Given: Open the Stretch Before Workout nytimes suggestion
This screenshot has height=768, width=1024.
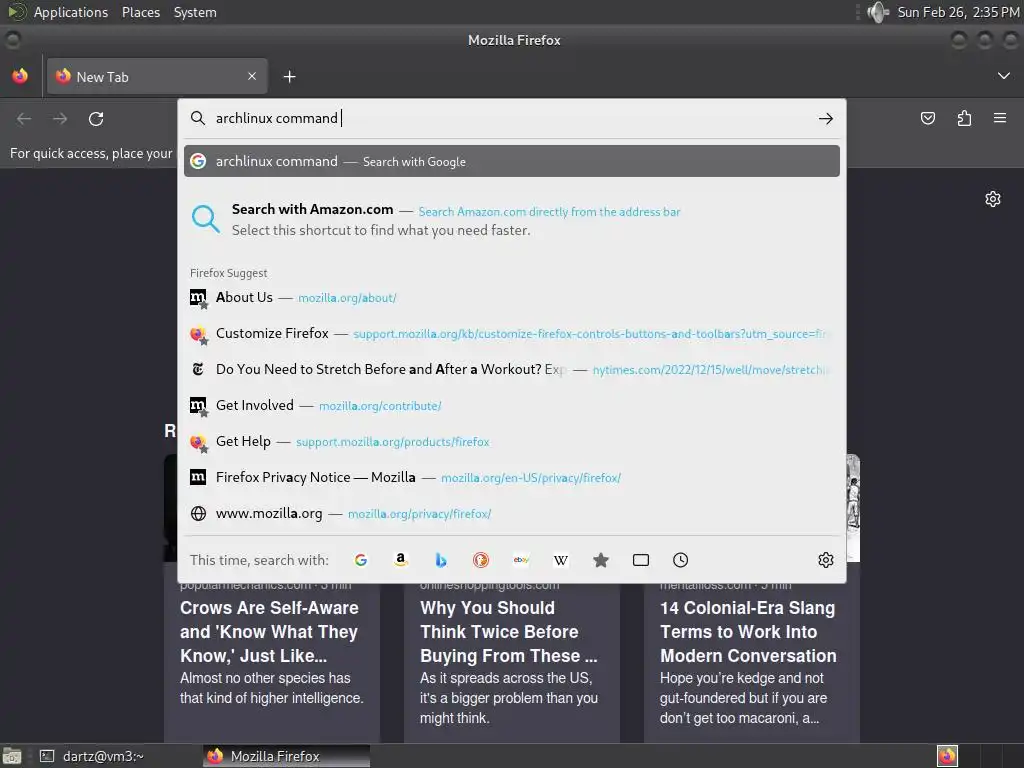Looking at the screenshot, I should coord(512,370).
